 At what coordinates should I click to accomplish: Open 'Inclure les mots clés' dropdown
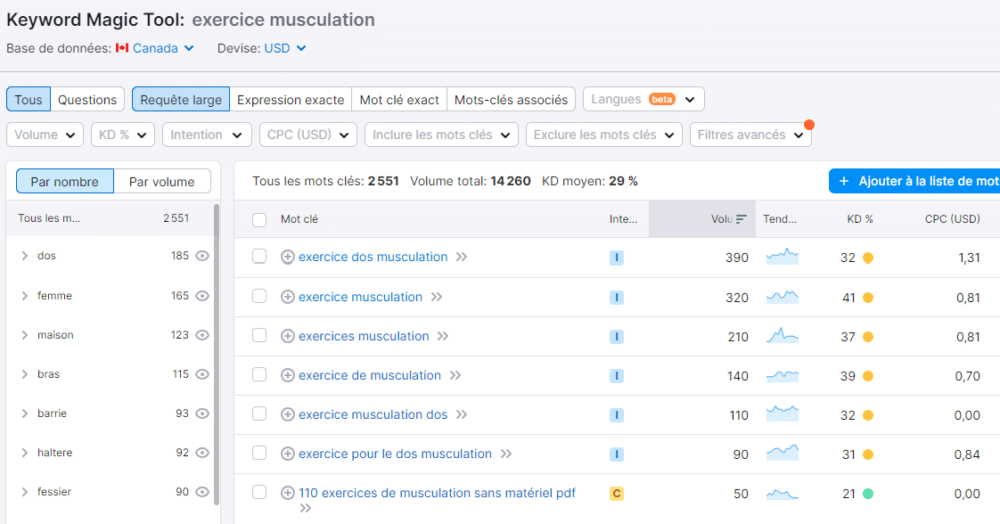click(441, 135)
